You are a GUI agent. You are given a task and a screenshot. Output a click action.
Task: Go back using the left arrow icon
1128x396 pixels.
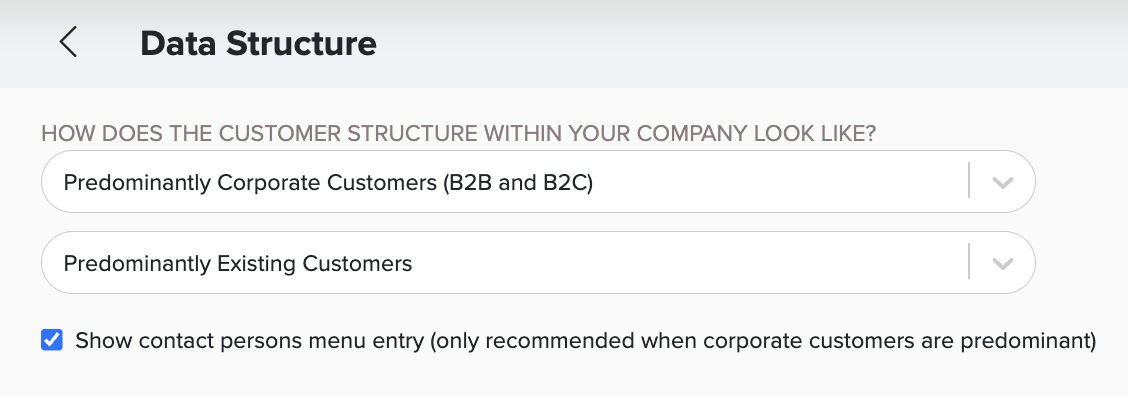68,42
